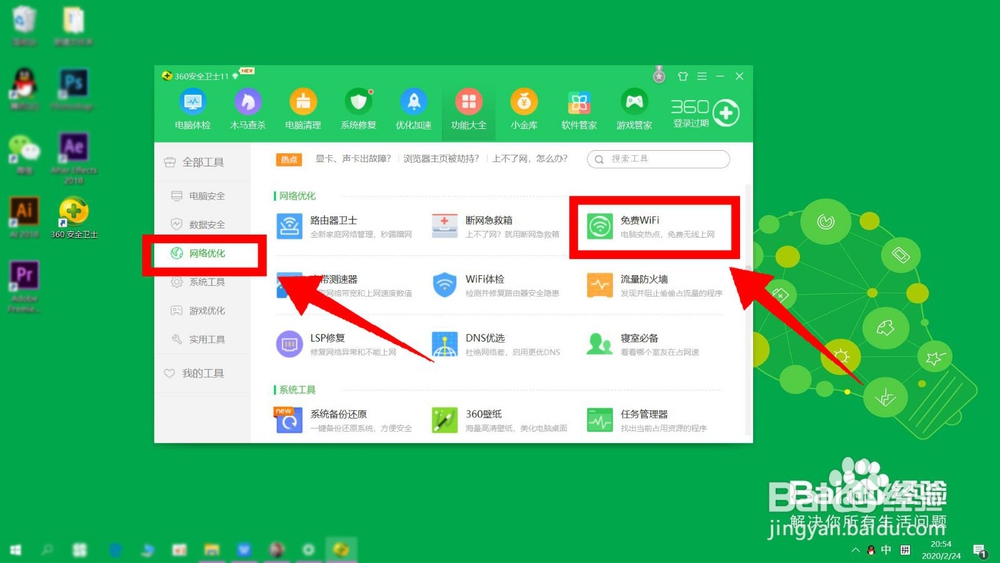Click the 搜索工具 search field
Screen dimensions: 1000x563
pyautogui.click(x=658, y=159)
